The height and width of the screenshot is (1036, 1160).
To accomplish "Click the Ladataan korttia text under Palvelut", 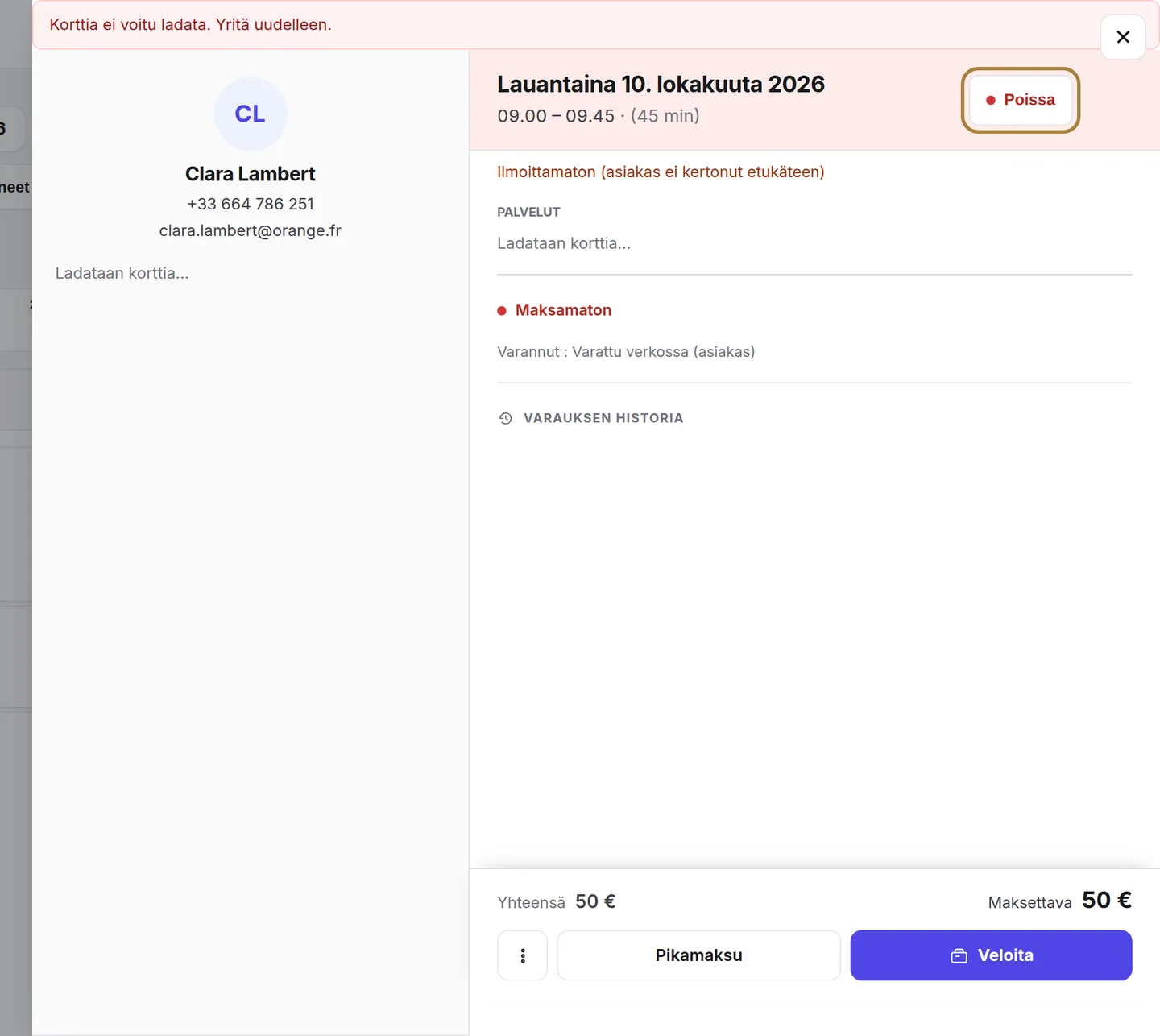I will click(x=564, y=243).
